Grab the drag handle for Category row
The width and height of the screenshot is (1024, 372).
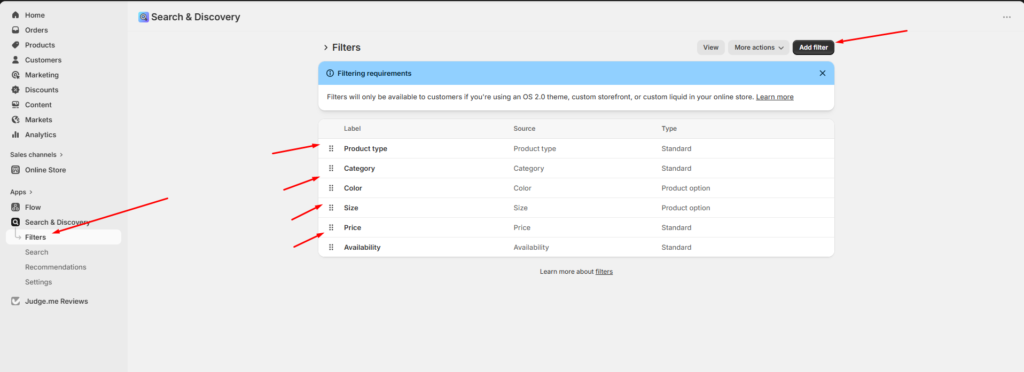pos(331,168)
